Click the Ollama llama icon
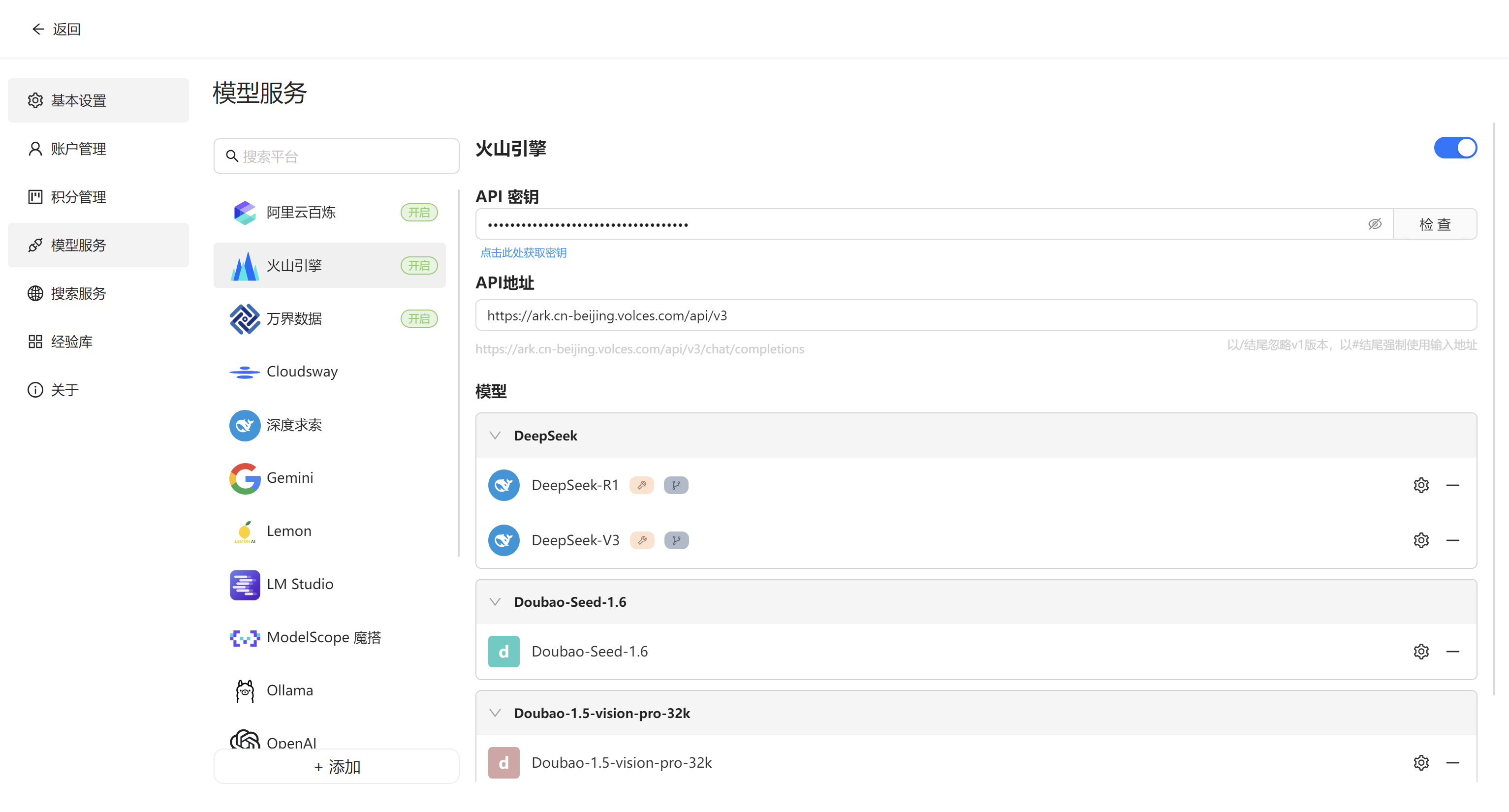This screenshot has width=1509, height=812. 245,691
